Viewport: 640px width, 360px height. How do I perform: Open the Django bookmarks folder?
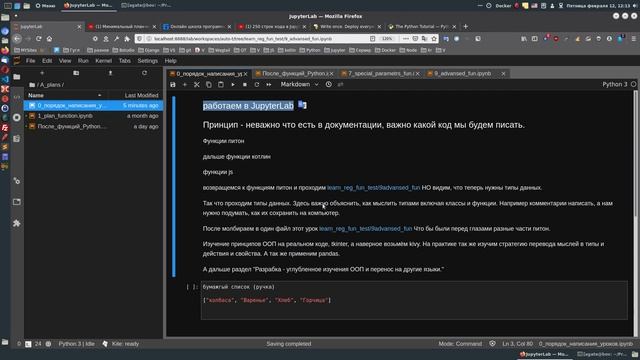click(149, 50)
